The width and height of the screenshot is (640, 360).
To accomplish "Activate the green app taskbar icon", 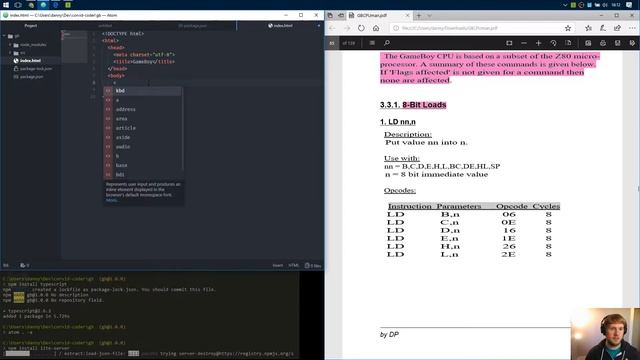I will pyautogui.click(x=68, y=5).
